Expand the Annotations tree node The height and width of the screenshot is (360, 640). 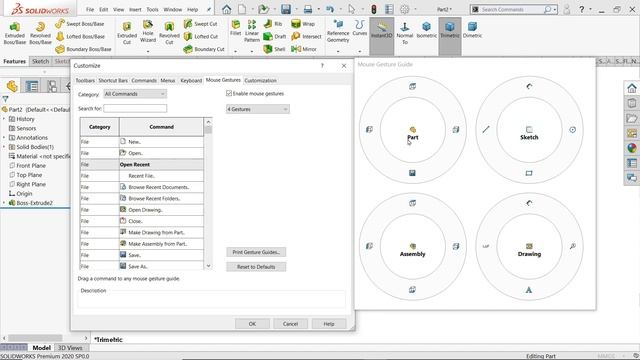point(4,138)
